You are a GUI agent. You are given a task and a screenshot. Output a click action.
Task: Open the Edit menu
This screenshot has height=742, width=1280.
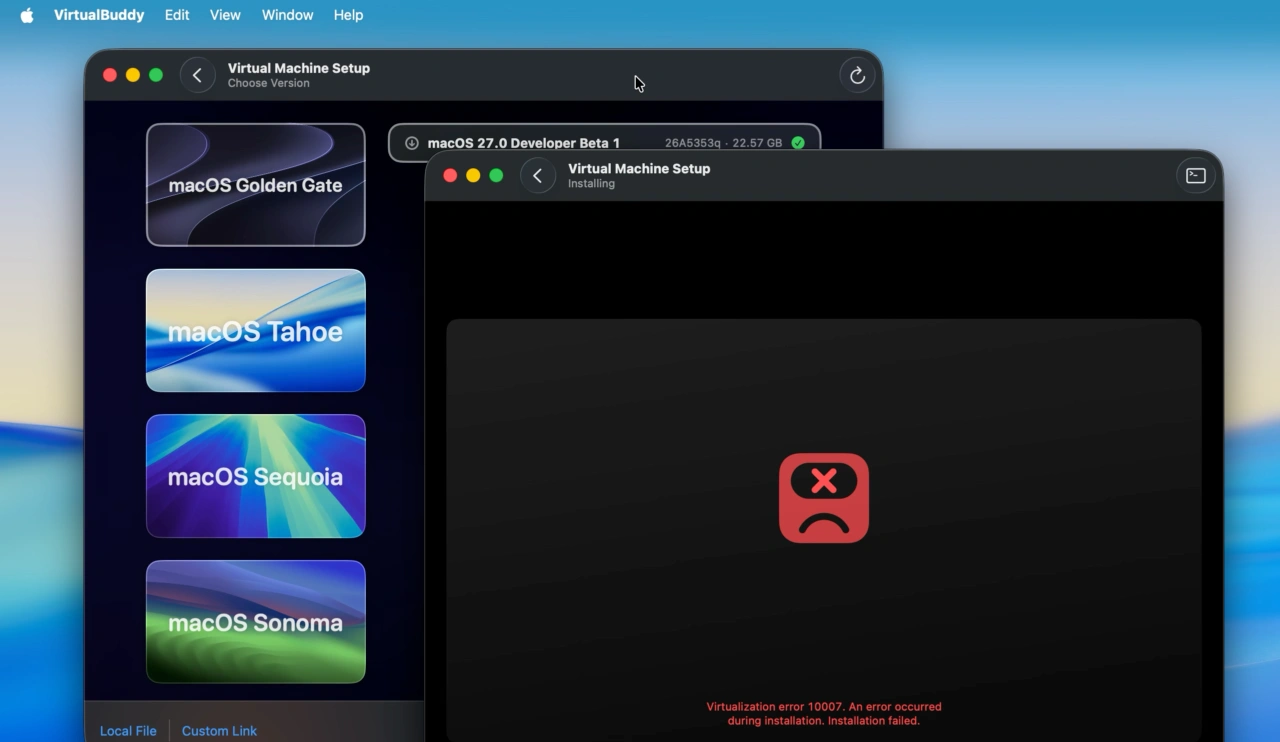point(177,15)
